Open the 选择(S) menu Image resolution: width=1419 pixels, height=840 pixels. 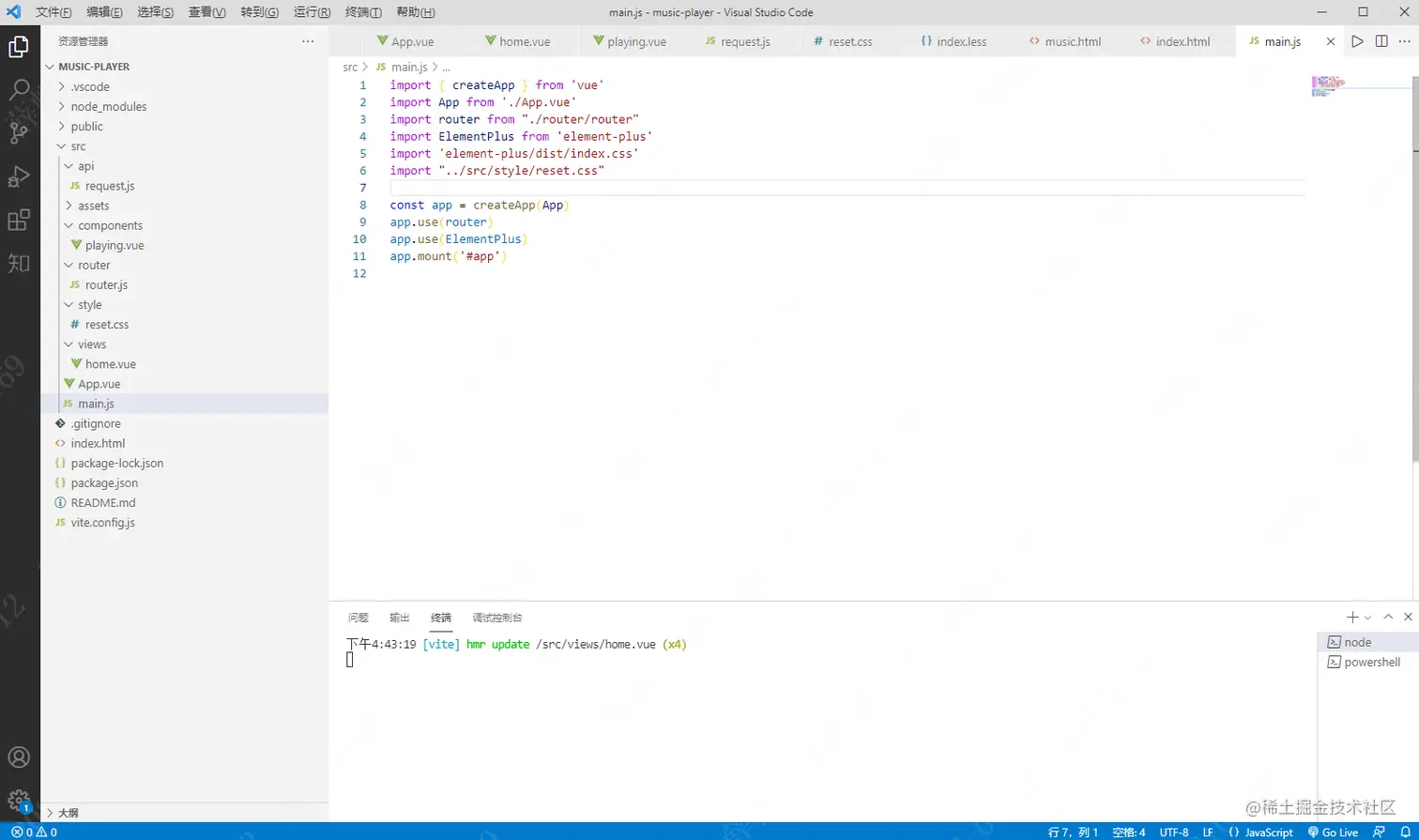[x=155, y=12]
